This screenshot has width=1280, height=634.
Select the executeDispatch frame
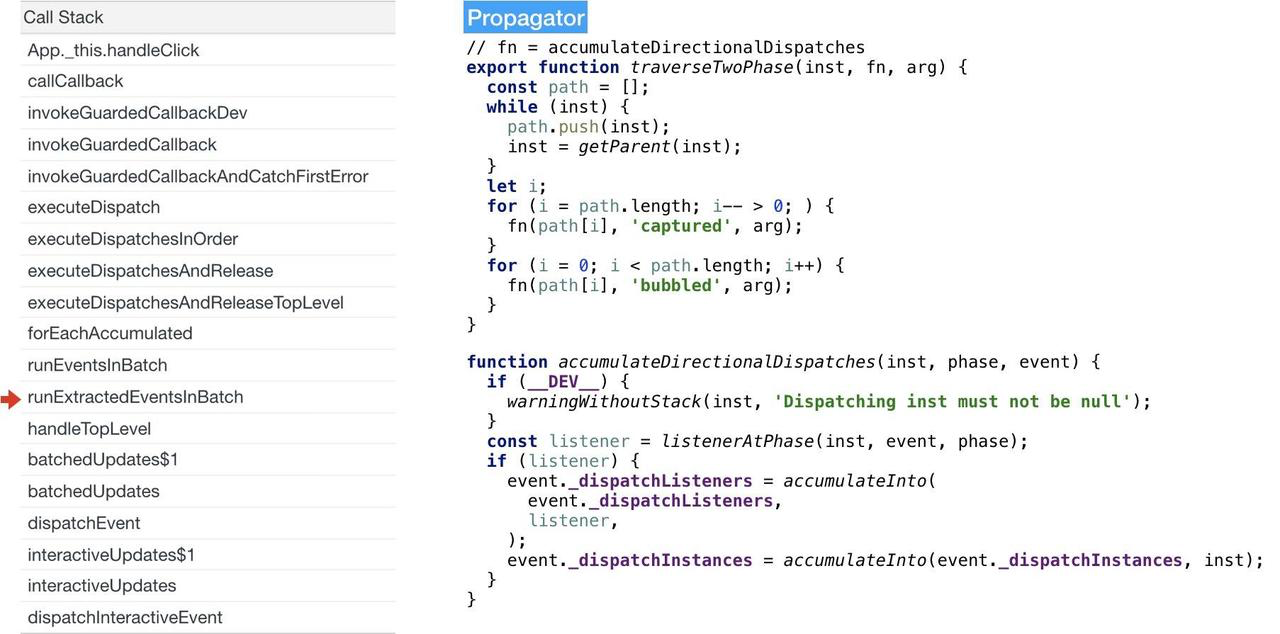[x=208, y=207]
